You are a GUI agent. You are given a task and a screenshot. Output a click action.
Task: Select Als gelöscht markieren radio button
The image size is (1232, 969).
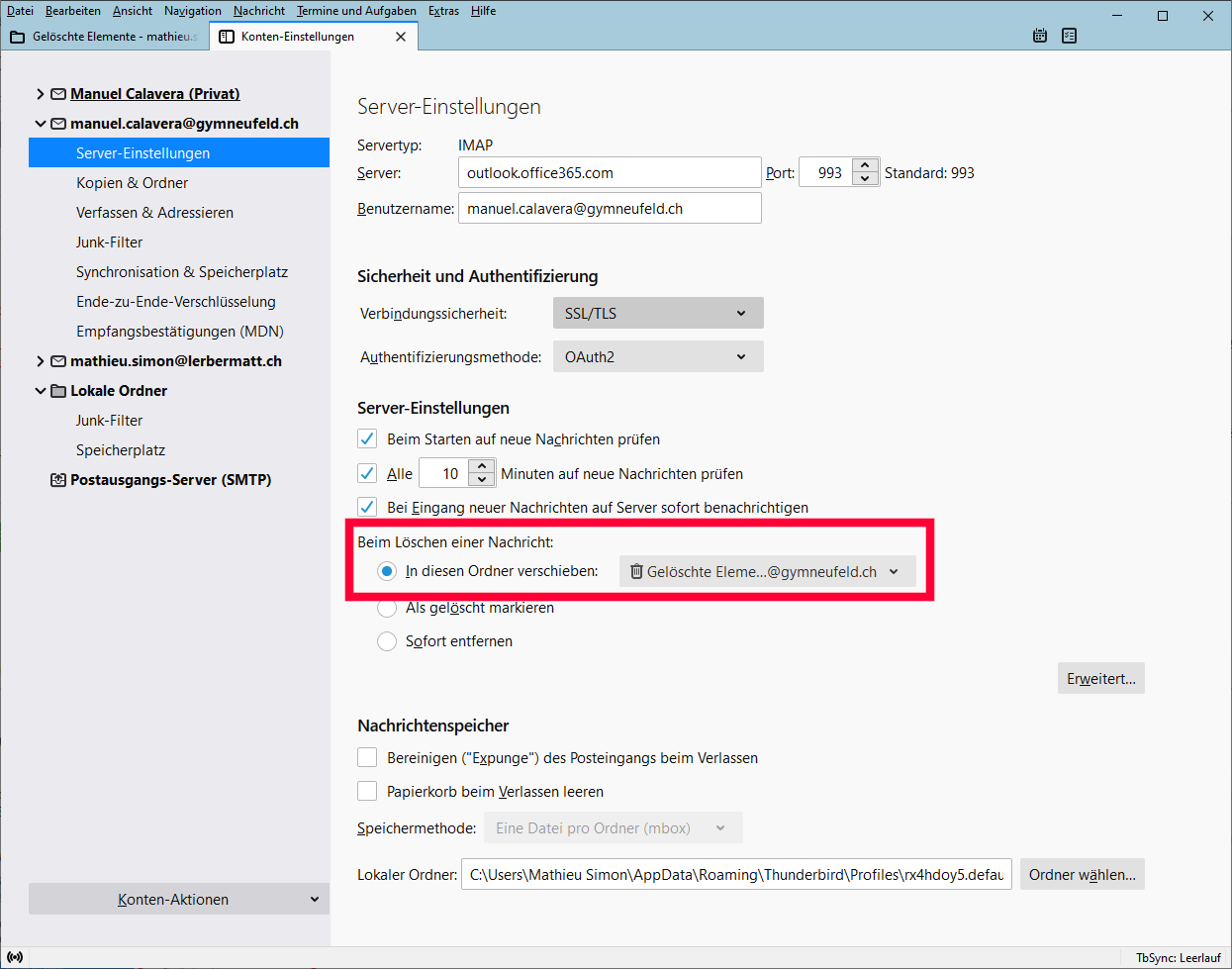coord(387,608)
